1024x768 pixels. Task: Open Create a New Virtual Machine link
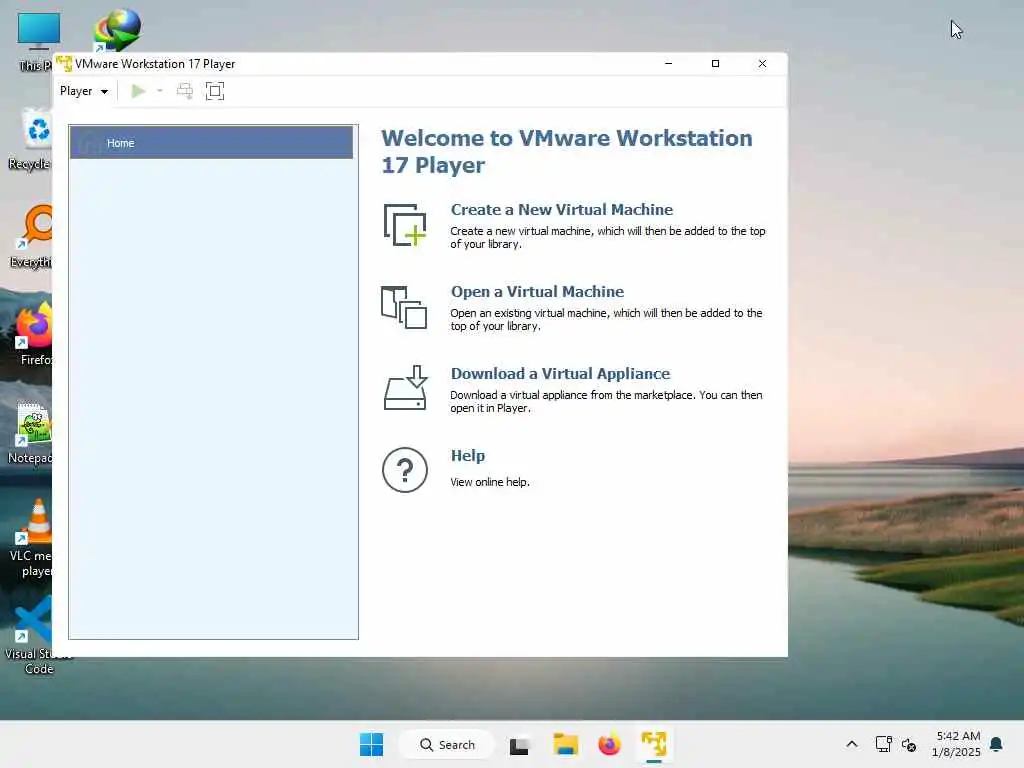(562, 210)
